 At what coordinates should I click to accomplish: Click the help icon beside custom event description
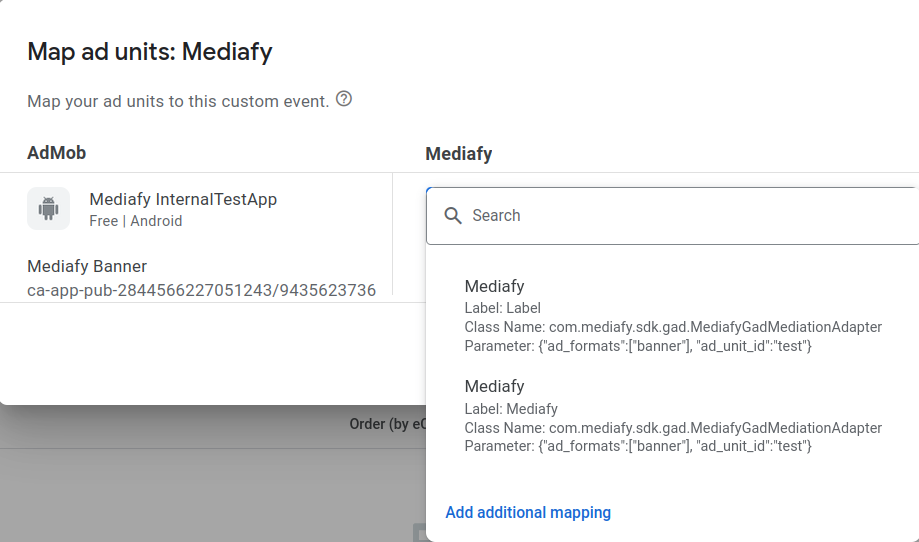[344, 99]
